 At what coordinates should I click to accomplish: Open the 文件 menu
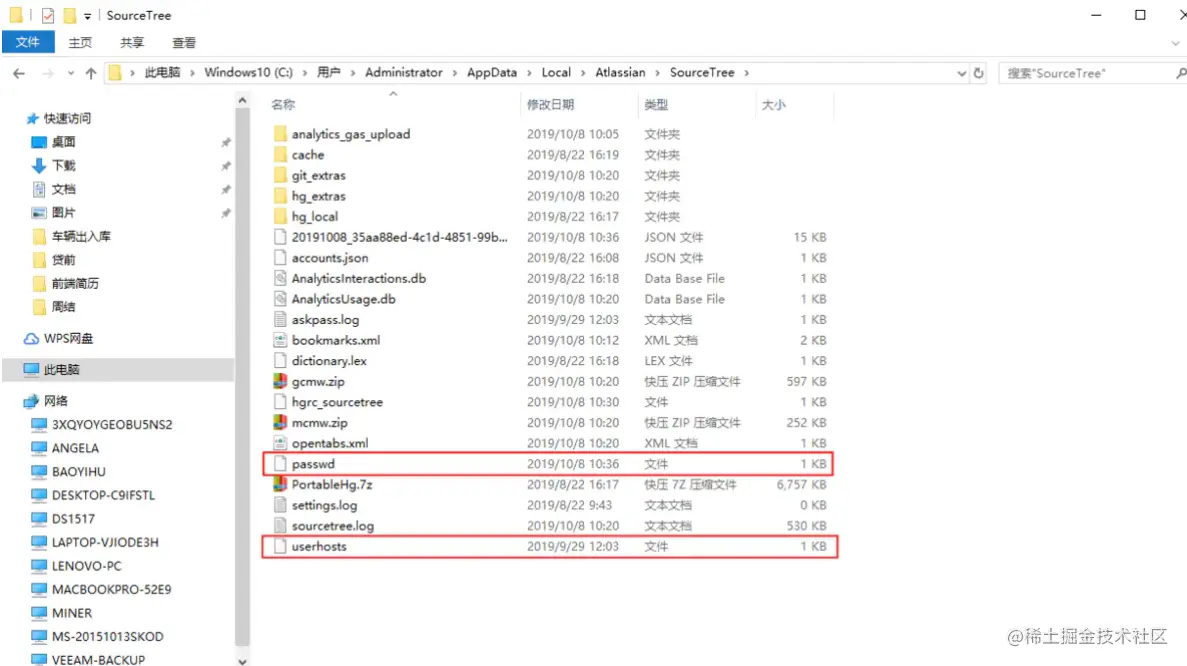(x=28, y=42)
